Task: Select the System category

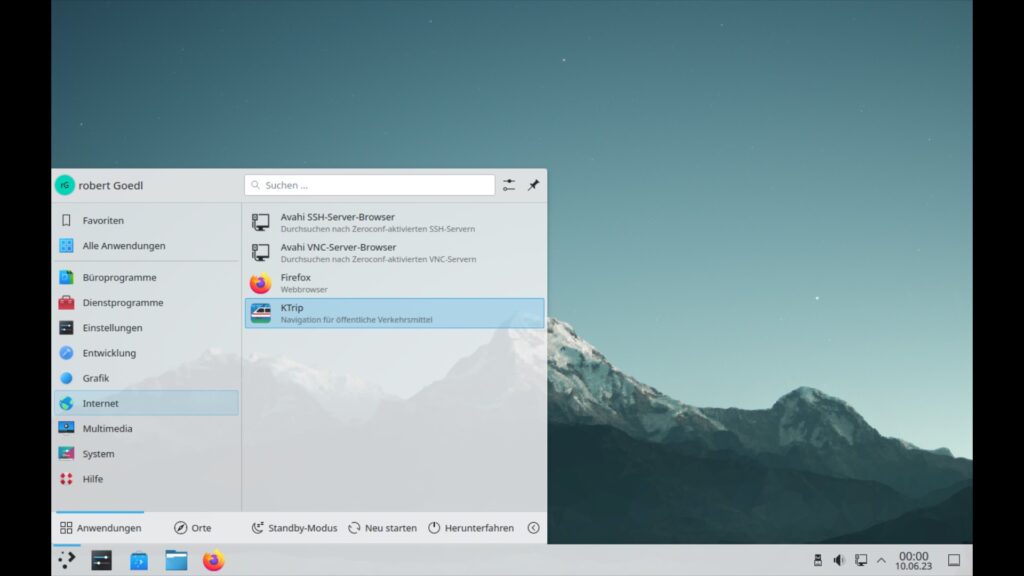Action: tap(147, 454)
